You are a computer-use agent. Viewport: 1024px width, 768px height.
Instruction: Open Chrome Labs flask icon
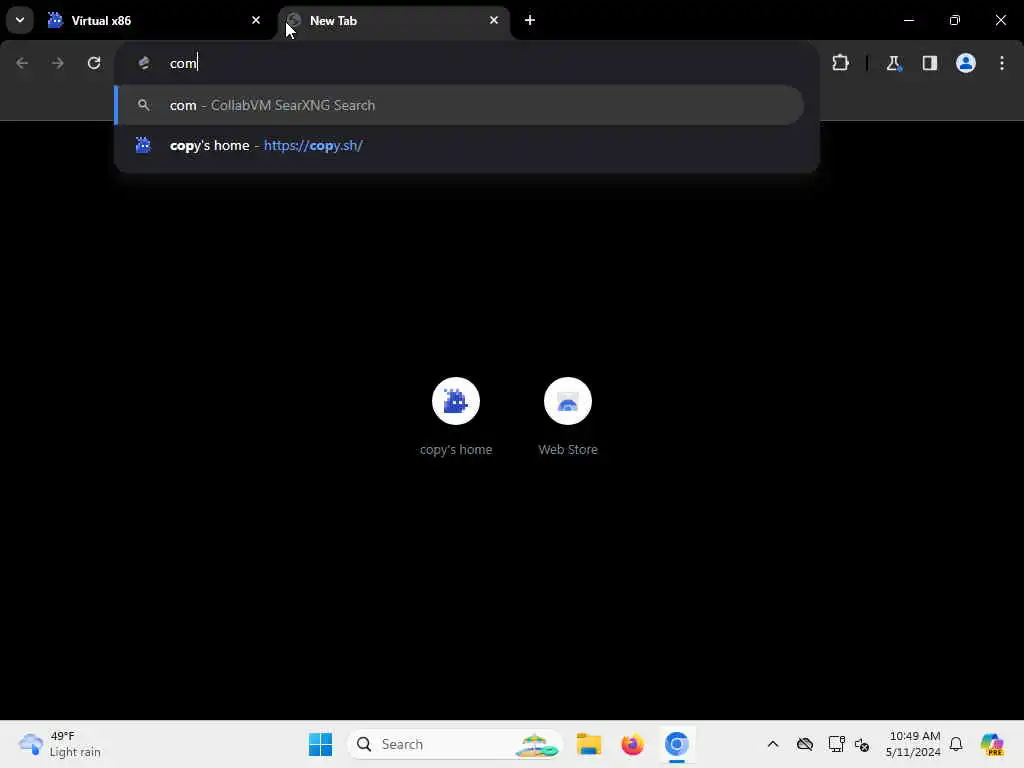893,63
